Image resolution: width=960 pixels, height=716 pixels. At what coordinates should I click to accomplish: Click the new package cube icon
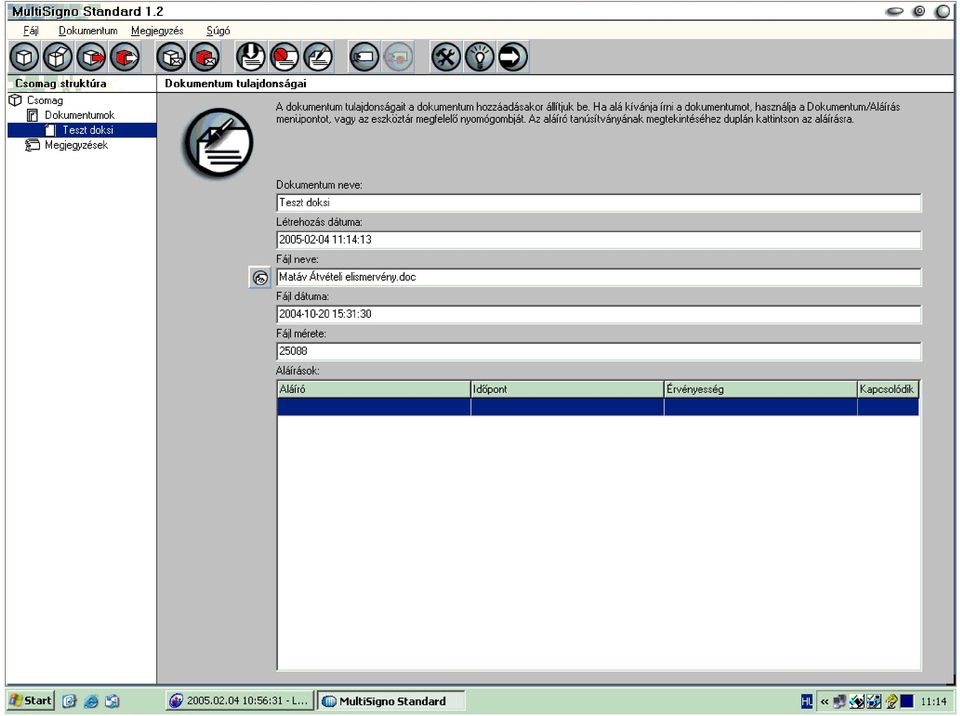point(24,57)
